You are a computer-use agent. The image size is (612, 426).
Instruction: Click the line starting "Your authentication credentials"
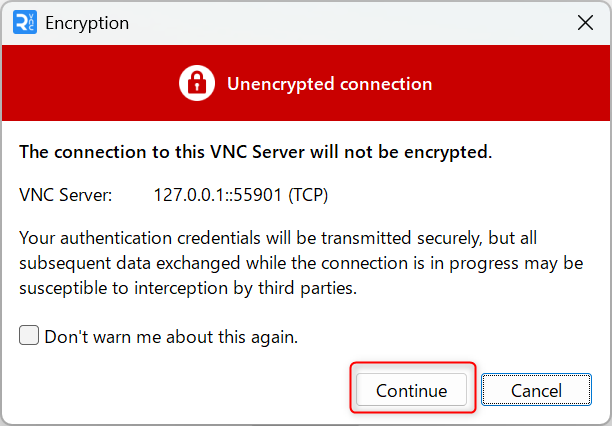[x=278, y=238]
